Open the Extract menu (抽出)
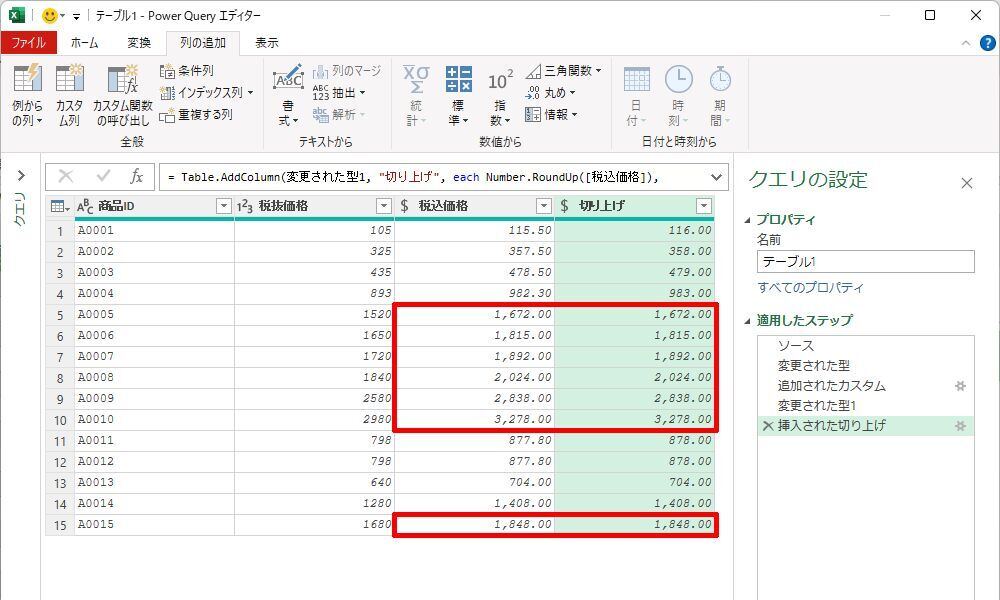The height and width of the screenshot is (600, 1000). click(339, 92)
